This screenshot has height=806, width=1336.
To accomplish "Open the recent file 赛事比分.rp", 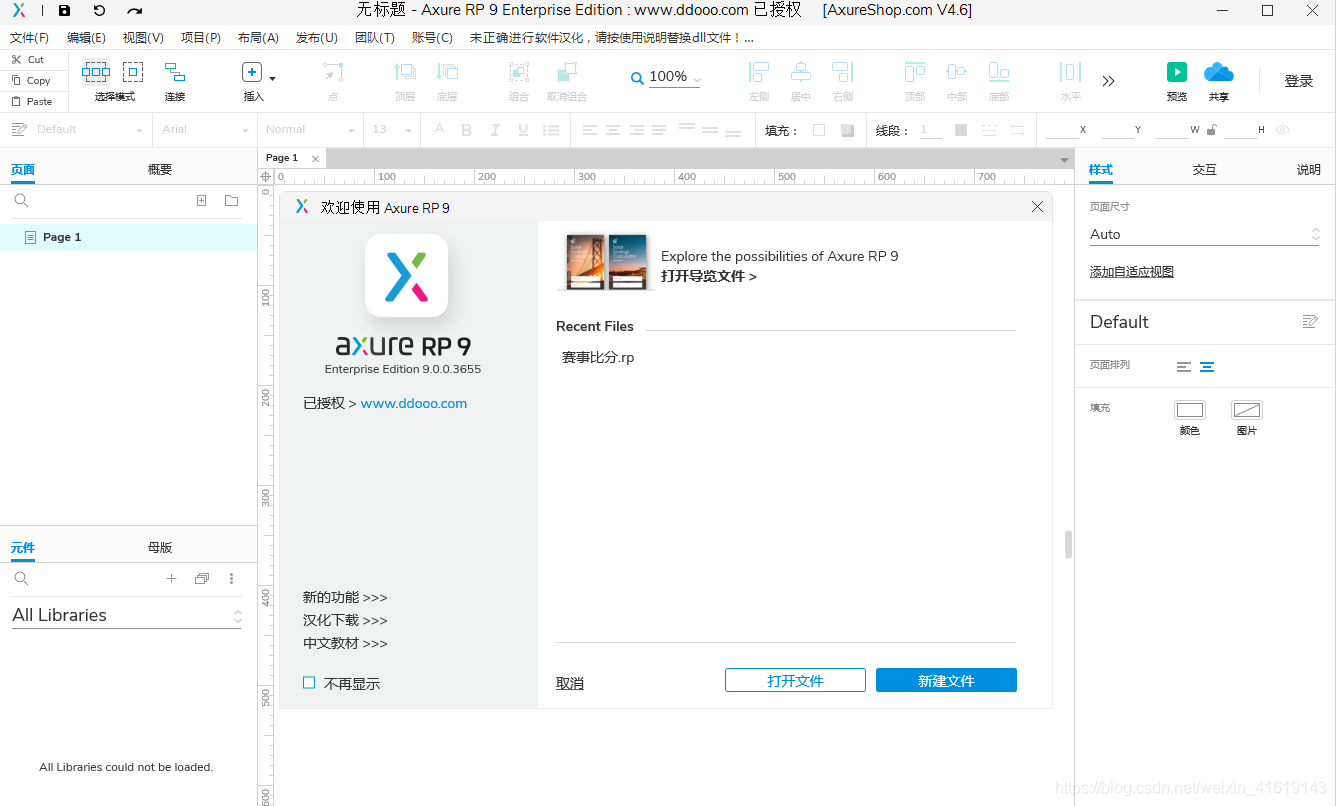I will (598, 357).
